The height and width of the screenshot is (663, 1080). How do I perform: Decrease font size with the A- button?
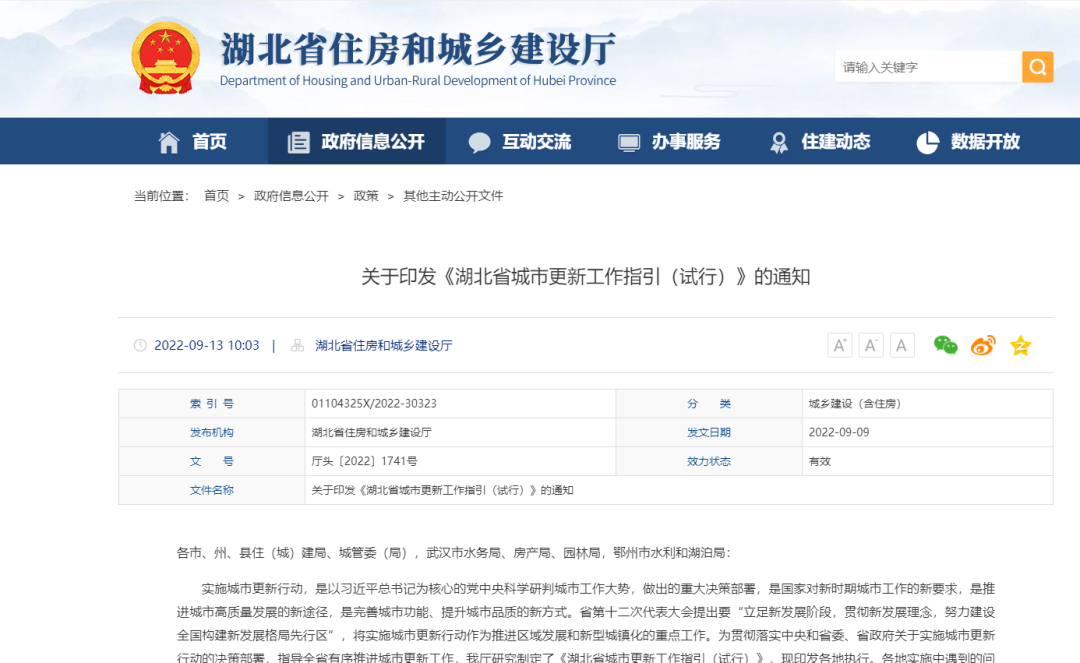[871, 345]
